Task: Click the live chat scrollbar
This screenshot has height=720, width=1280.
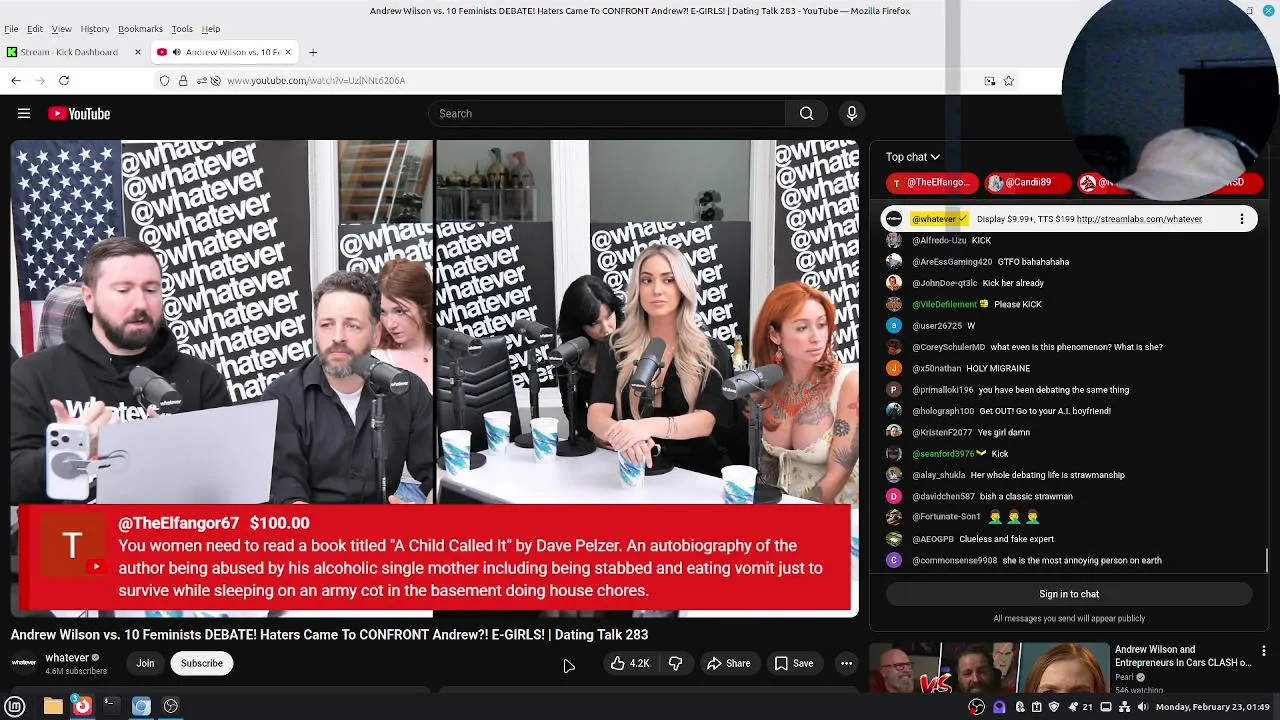Action: point(1267,559)
